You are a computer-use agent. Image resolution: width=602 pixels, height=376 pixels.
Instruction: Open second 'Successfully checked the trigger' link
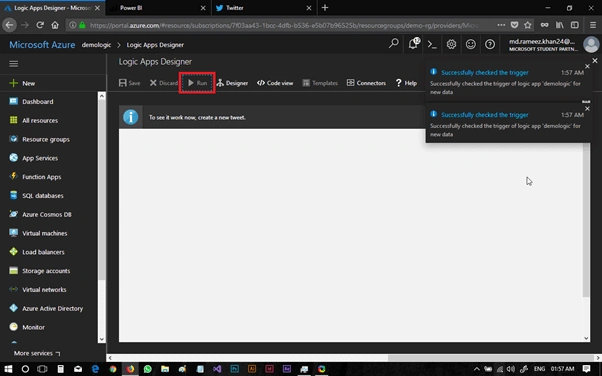485,115
